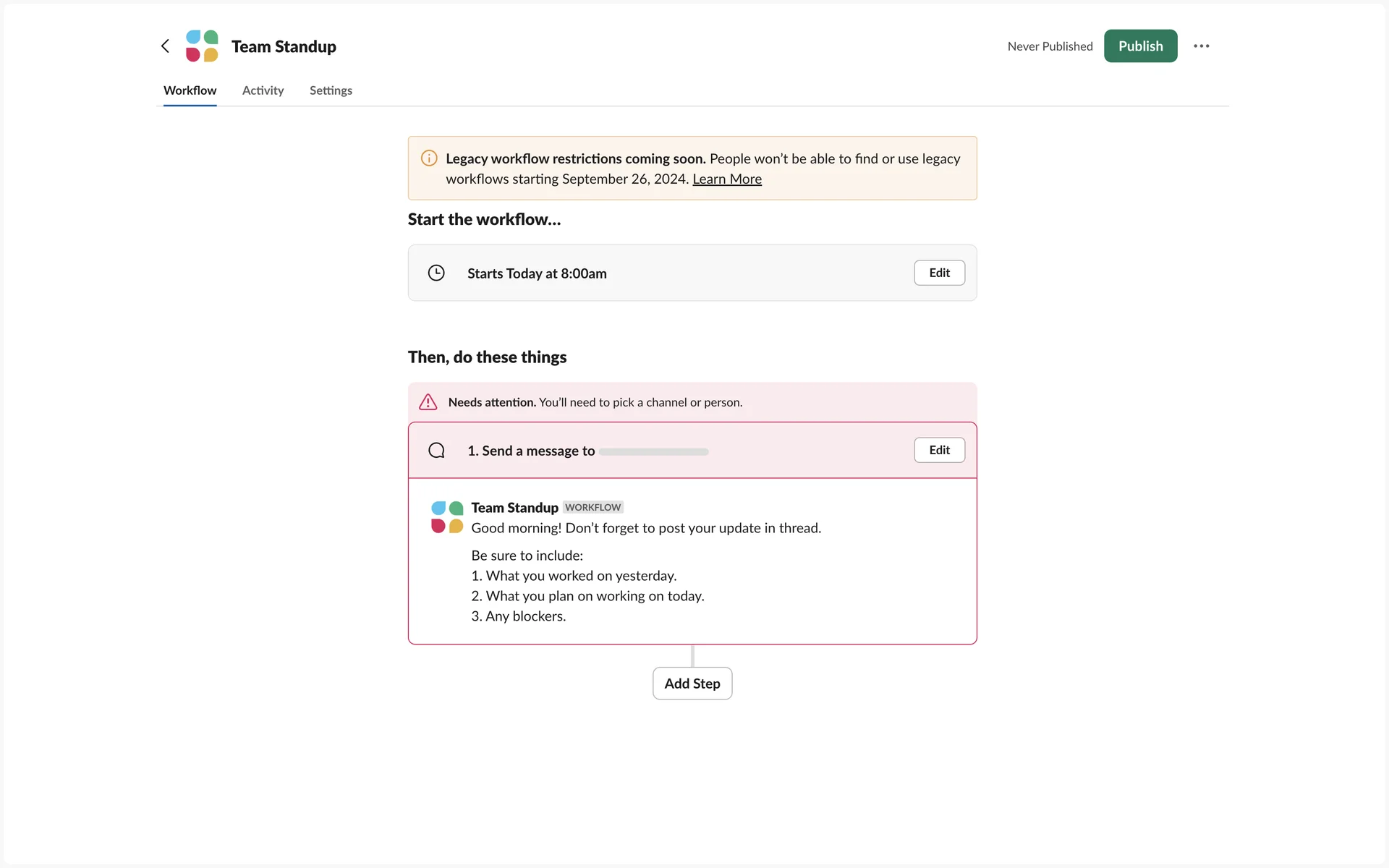Click the back arrow icon

(x=165, y=46)
